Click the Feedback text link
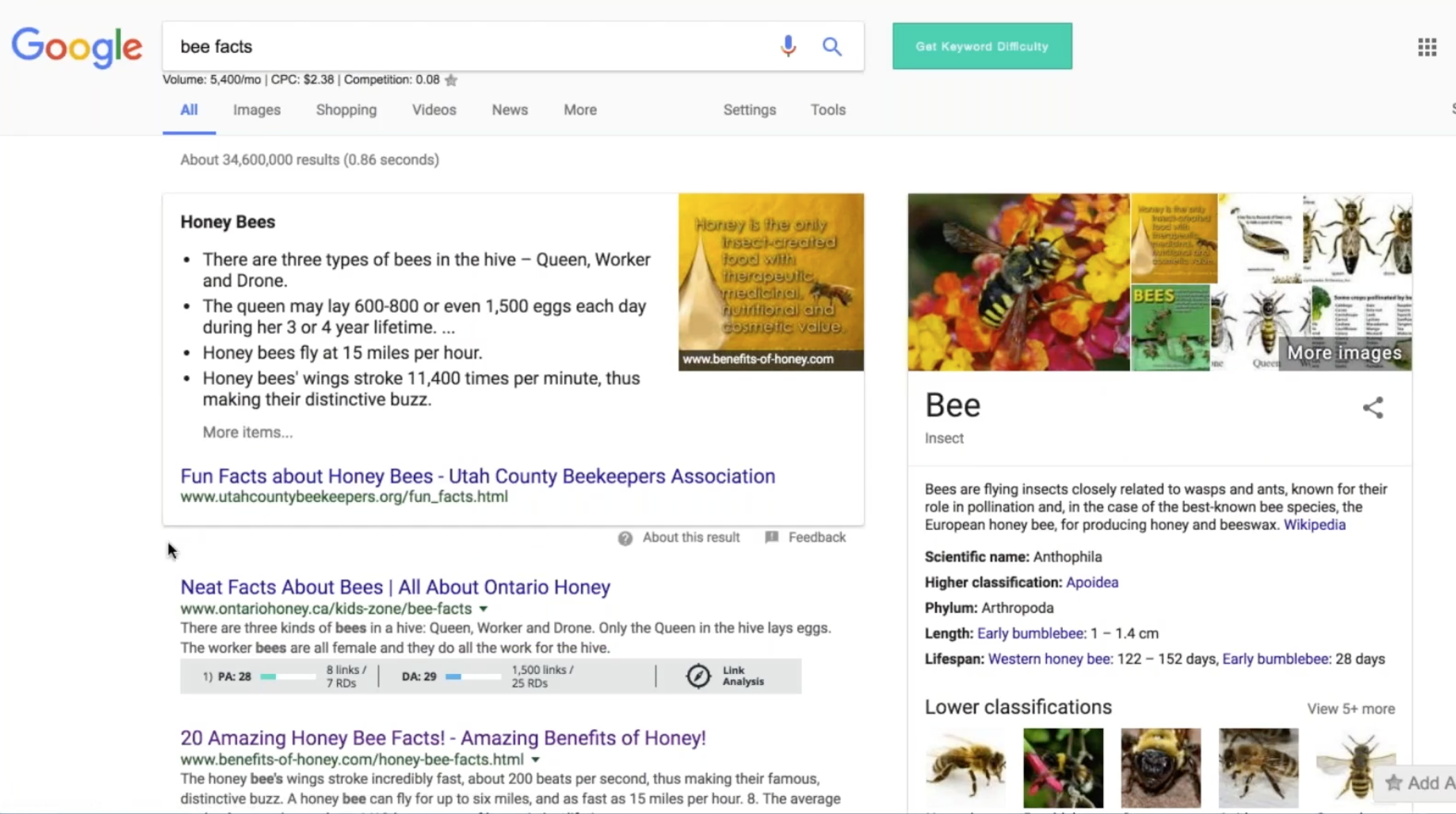This screenshot has width=1456, height=814. 817,537
